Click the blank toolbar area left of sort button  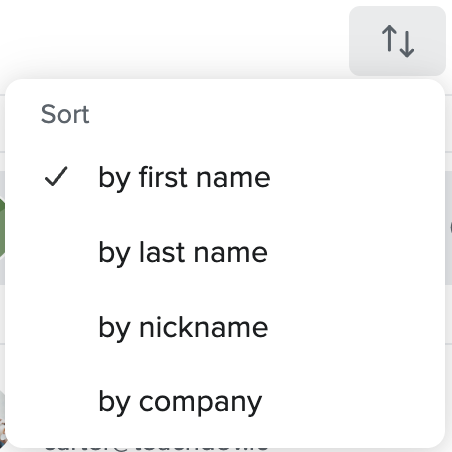coord(173,40)
